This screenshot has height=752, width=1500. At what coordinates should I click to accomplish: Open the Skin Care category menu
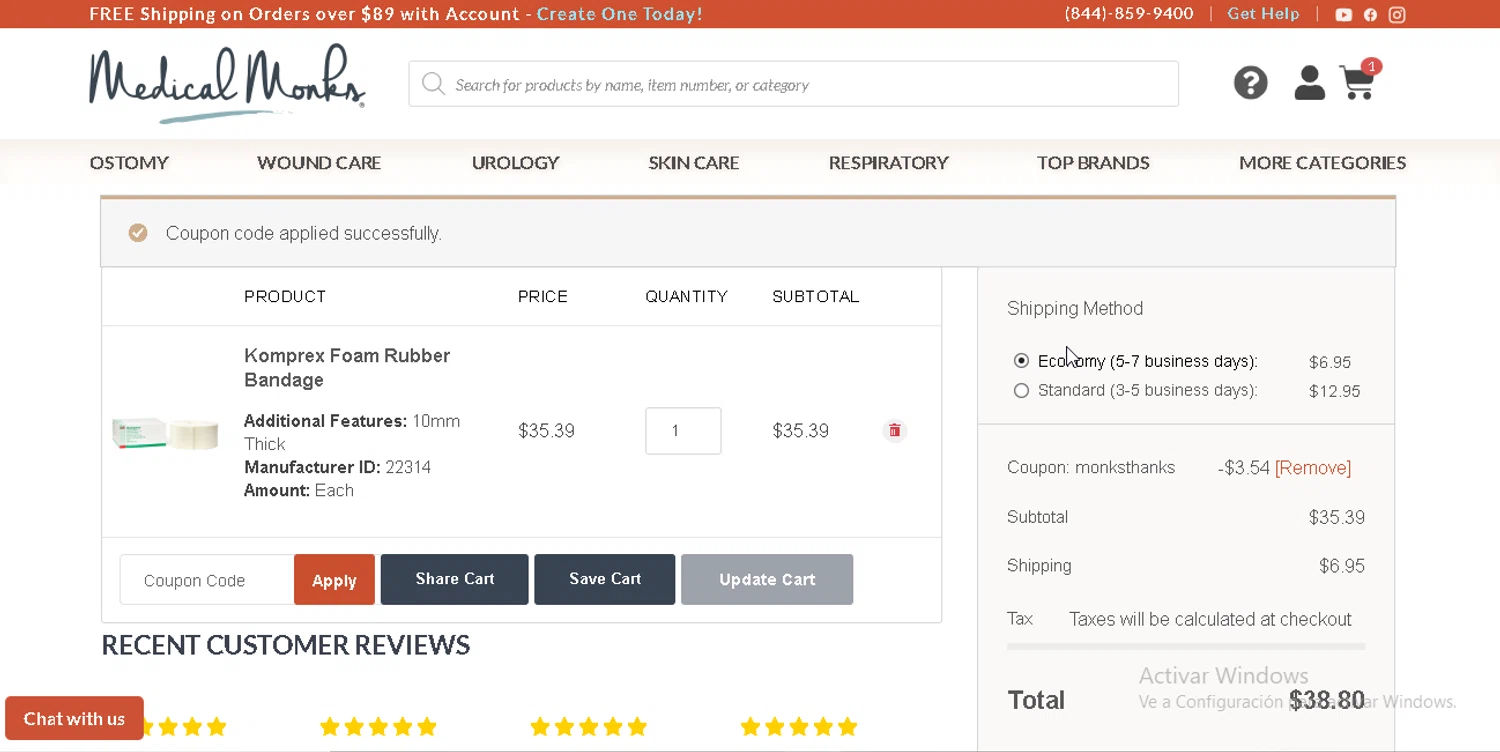pos(694,162)
